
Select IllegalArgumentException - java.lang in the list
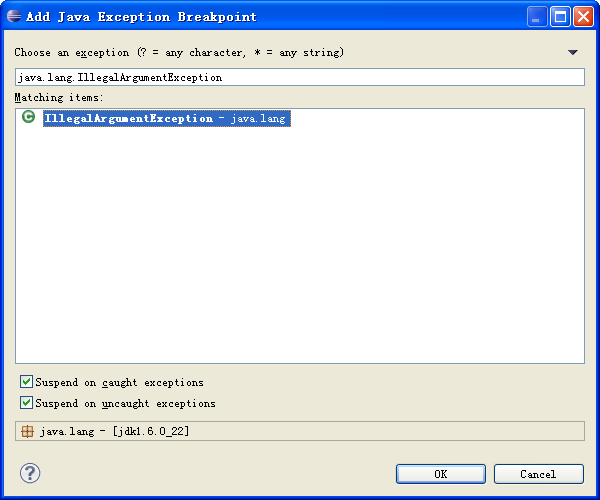click(165, 118)
